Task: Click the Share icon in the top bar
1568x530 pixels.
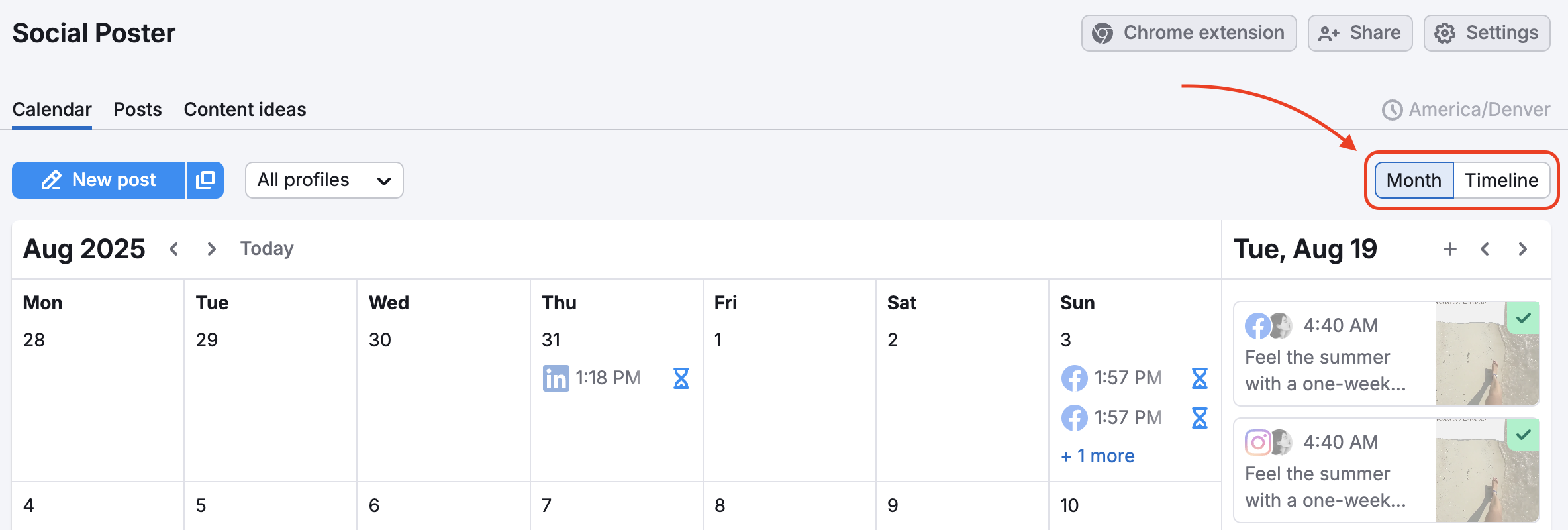Action: [1329, 32]
